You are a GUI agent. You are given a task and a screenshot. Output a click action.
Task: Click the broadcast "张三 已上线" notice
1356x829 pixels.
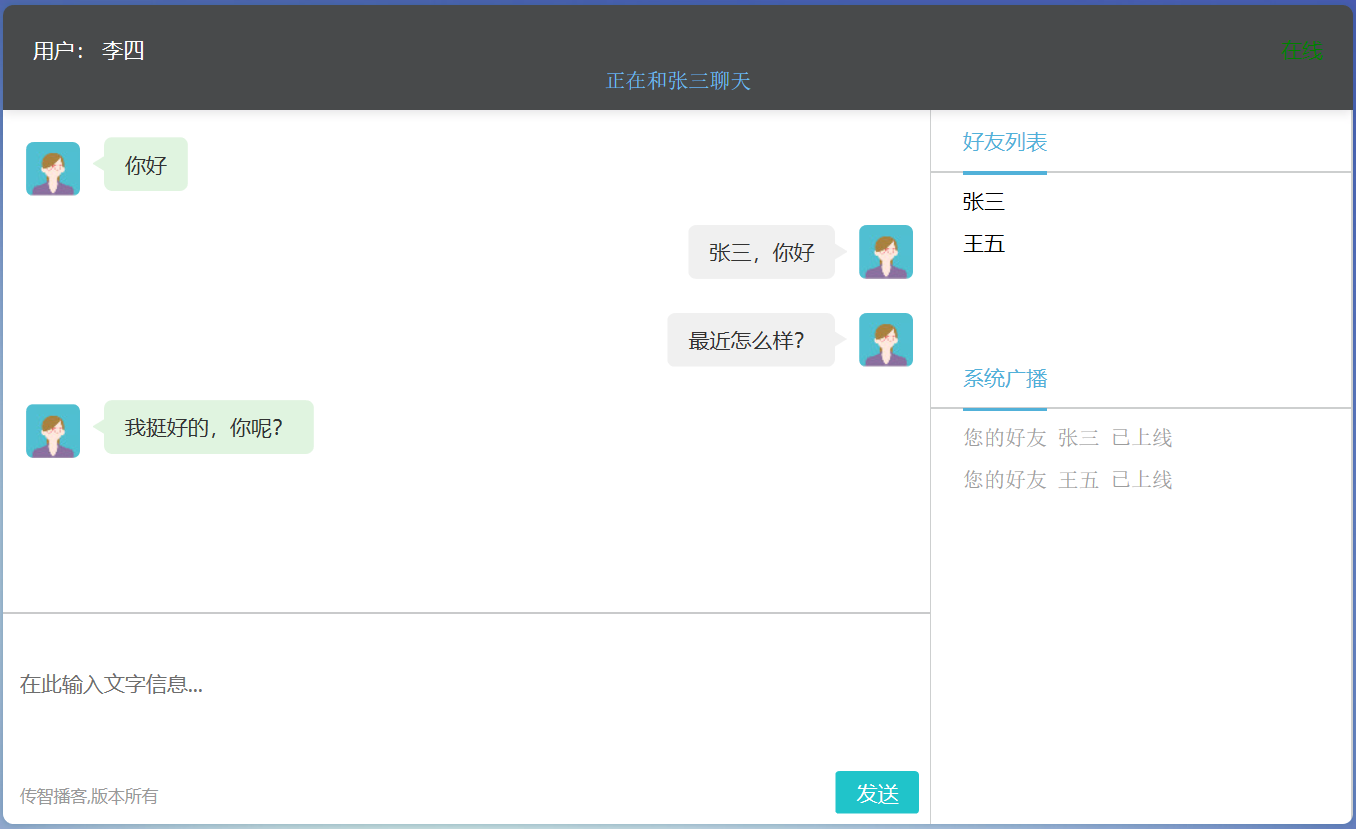tap(1067, 438)
